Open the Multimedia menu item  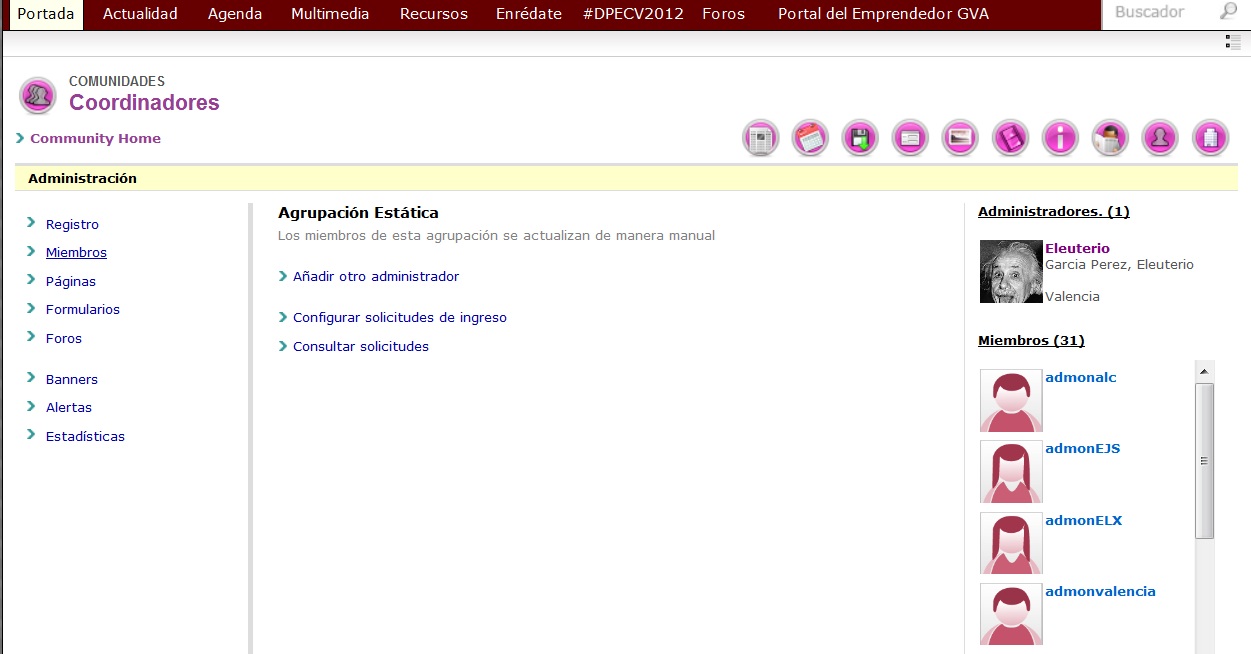[330, 14]
